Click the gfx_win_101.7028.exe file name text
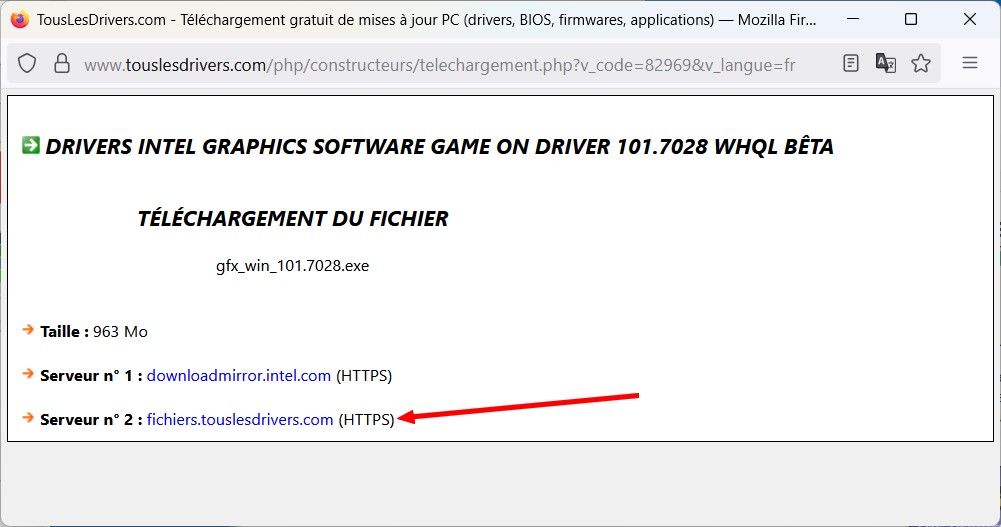 (292, 266)
